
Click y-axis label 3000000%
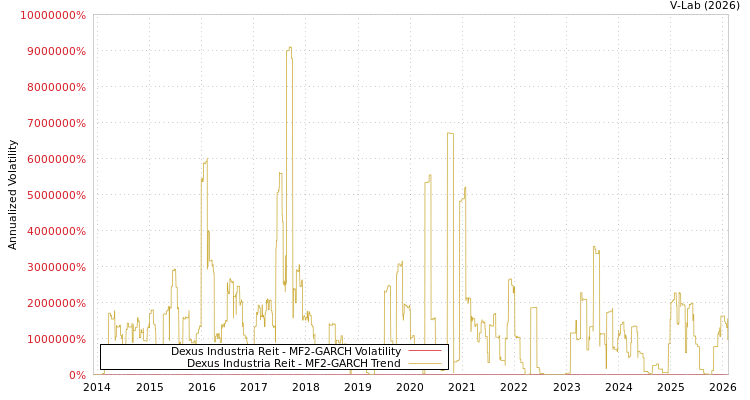(x=56, y=267)
